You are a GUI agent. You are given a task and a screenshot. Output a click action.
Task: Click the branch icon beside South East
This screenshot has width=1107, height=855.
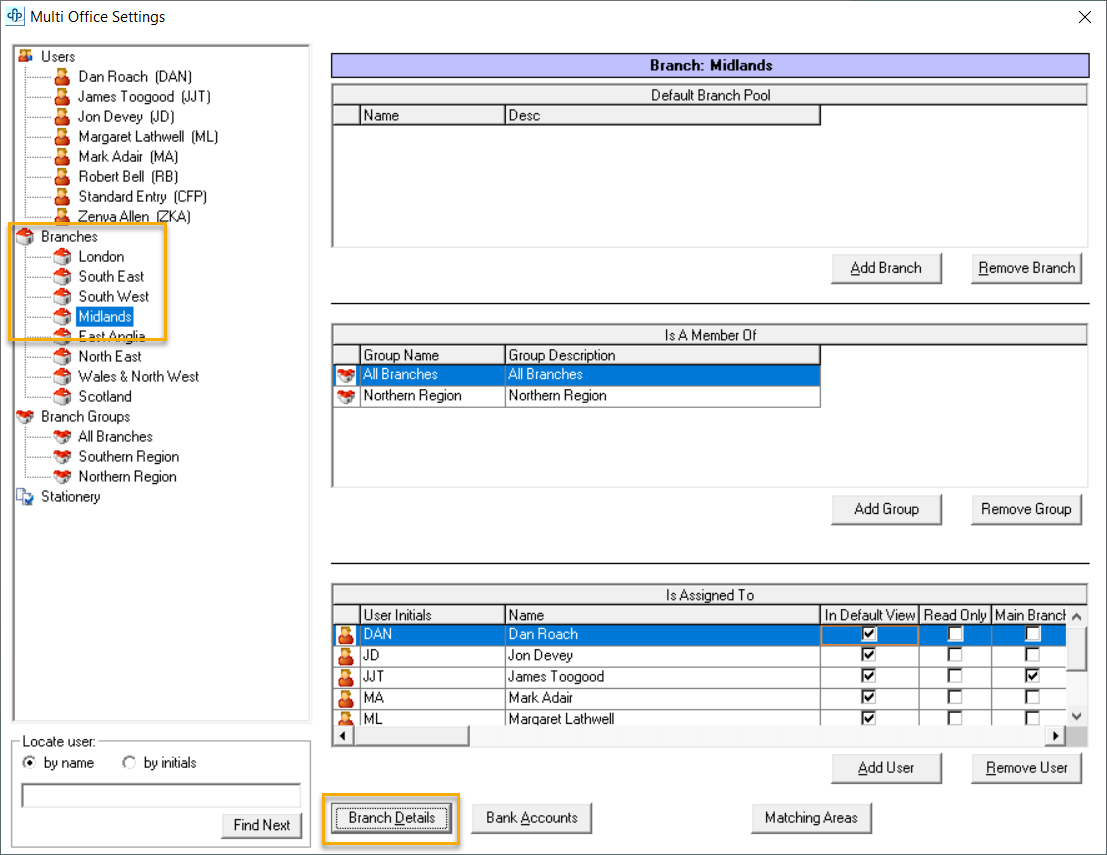coord(62,276)
